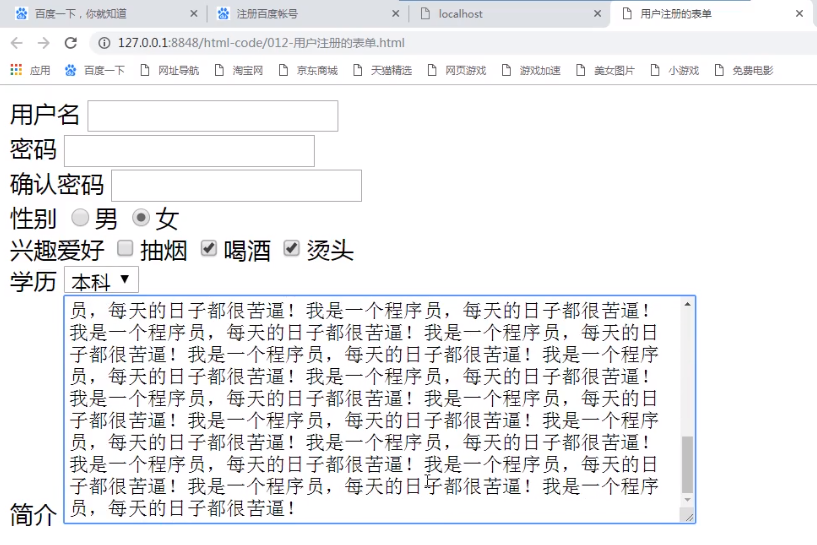
Task: Close the 用户注册的表单 tab
Action: 799,14
